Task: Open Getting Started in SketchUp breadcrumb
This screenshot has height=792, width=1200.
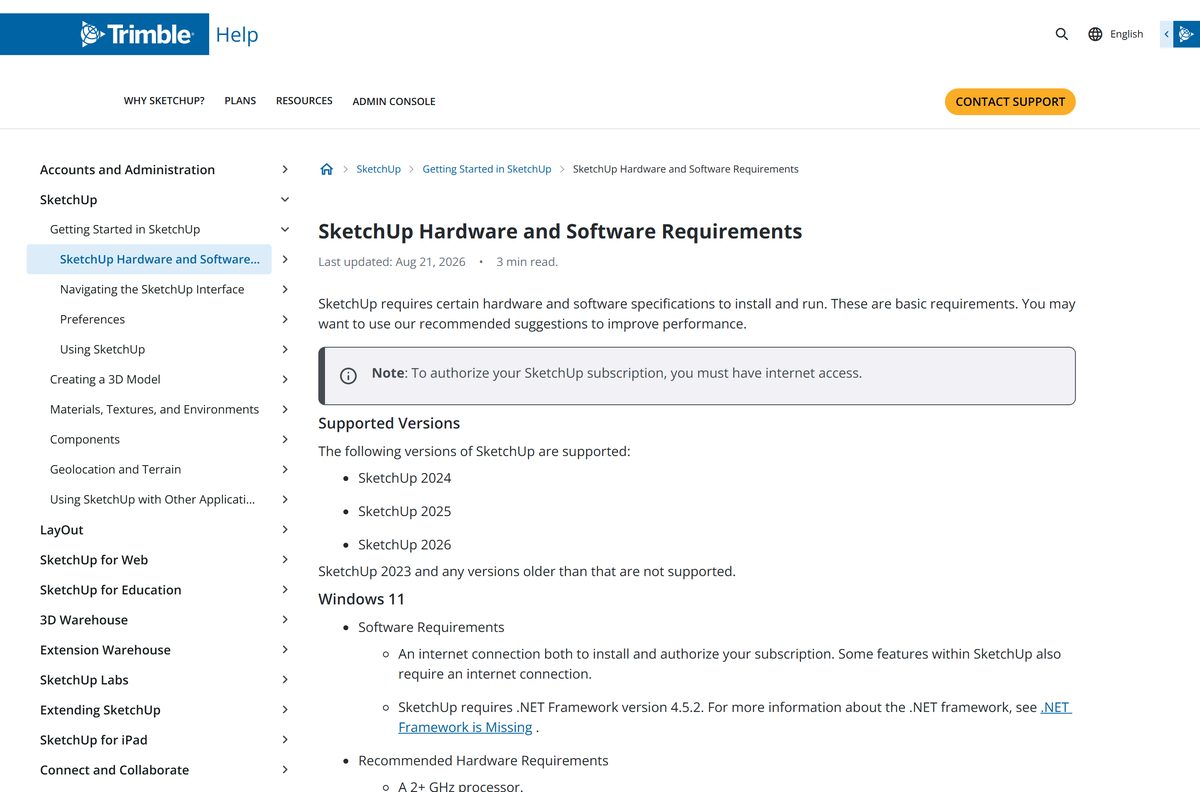Action: click(487, 169)
